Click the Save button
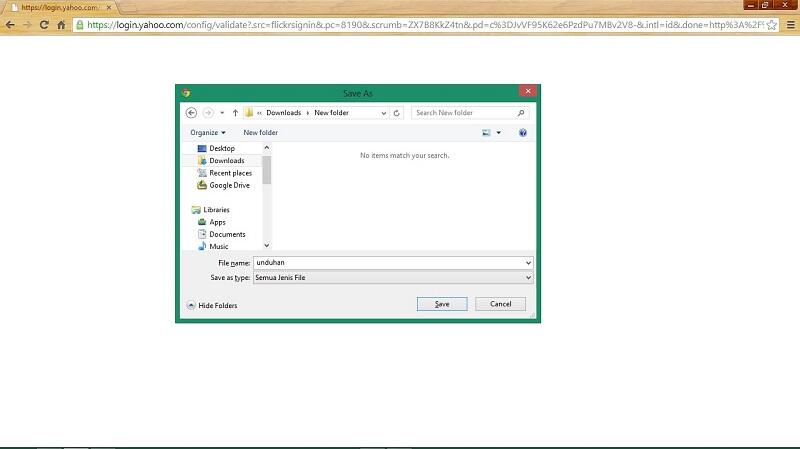This screenshot has height=449, width=800. 441,304
